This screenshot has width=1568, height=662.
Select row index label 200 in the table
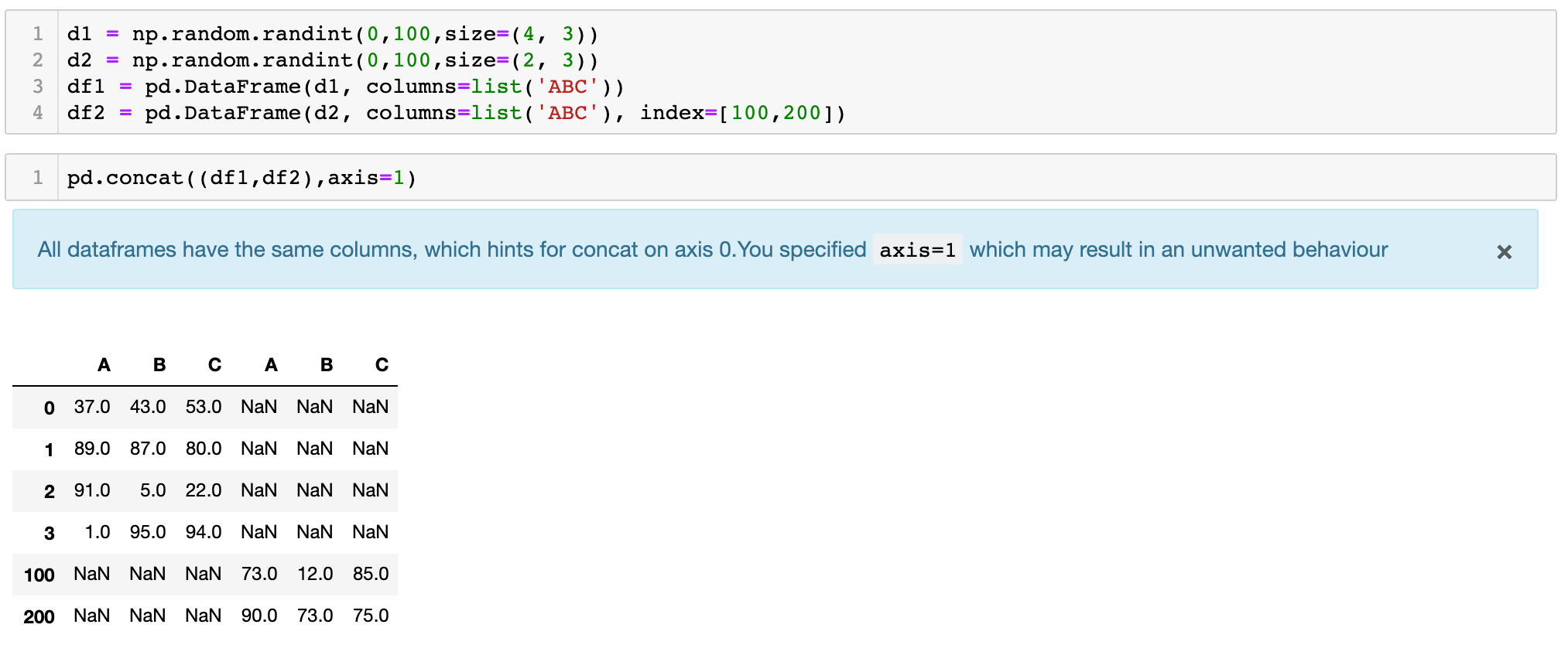coord(39,616)
